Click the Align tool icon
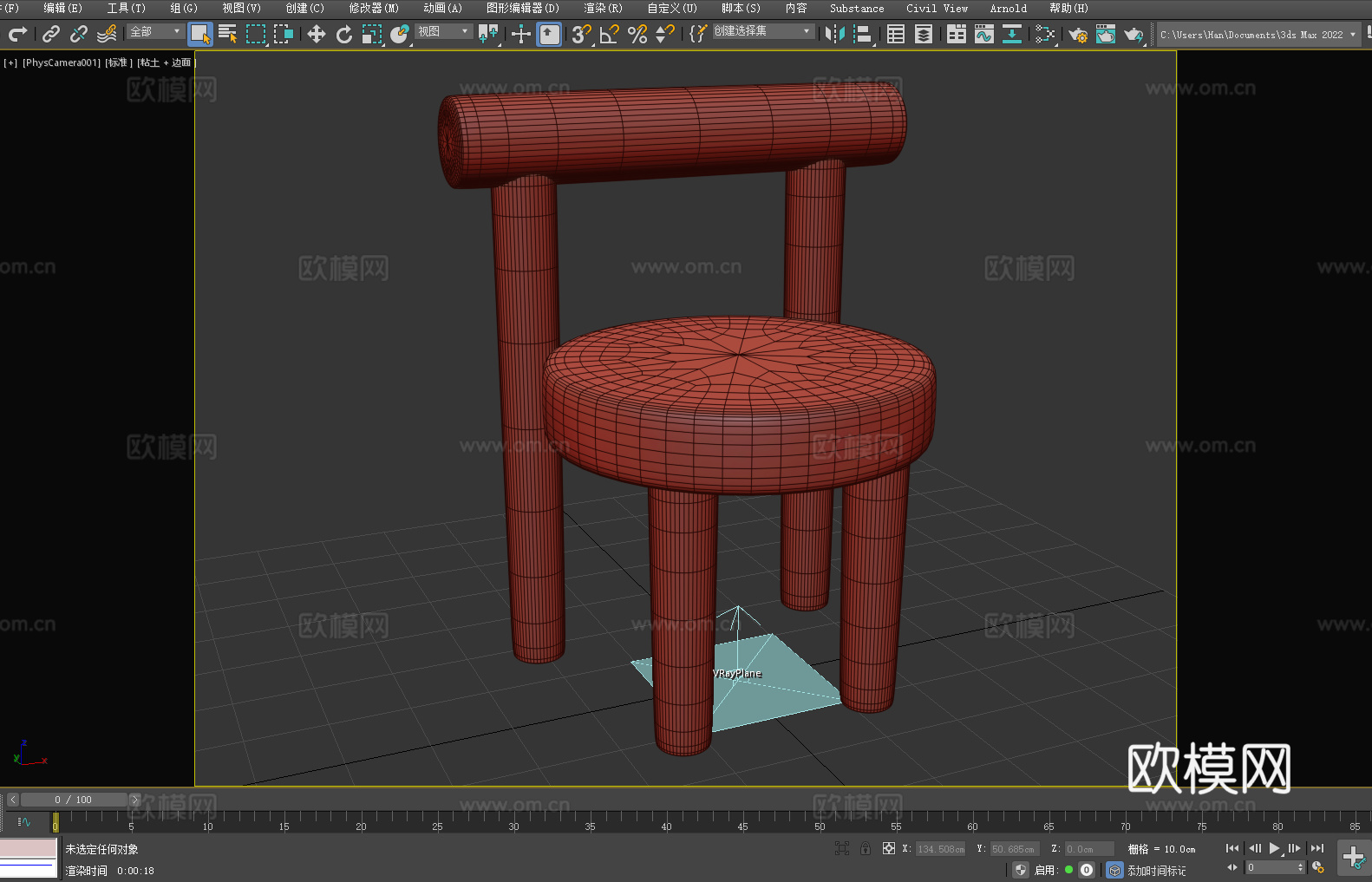This screenshot has width=1372, height=882. coord(863,35)
